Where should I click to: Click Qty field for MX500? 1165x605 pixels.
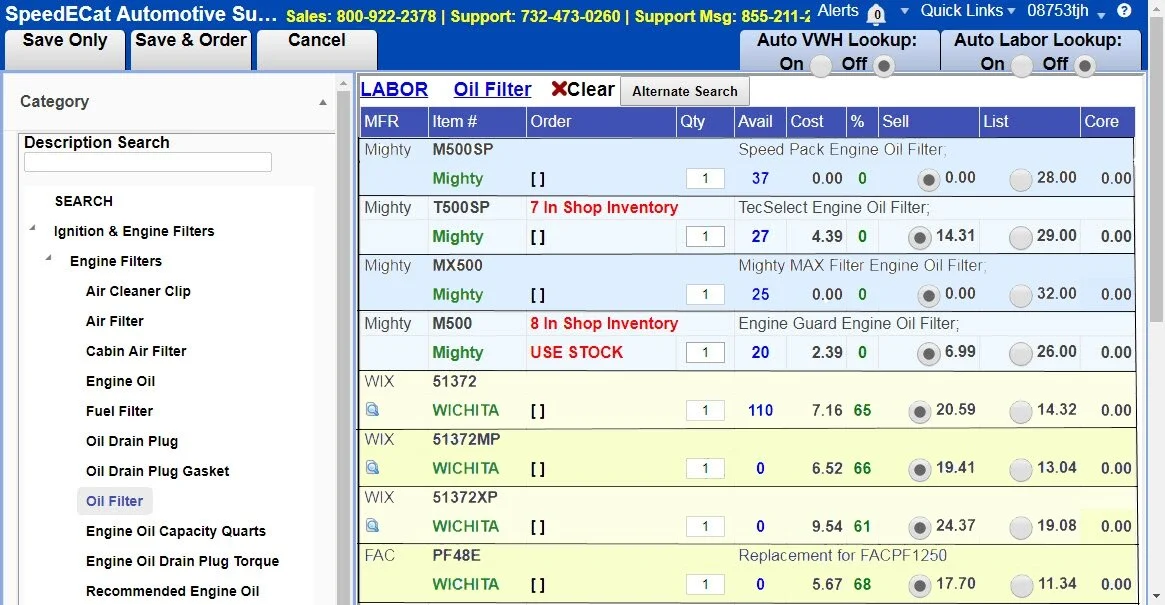coord(705,294)
